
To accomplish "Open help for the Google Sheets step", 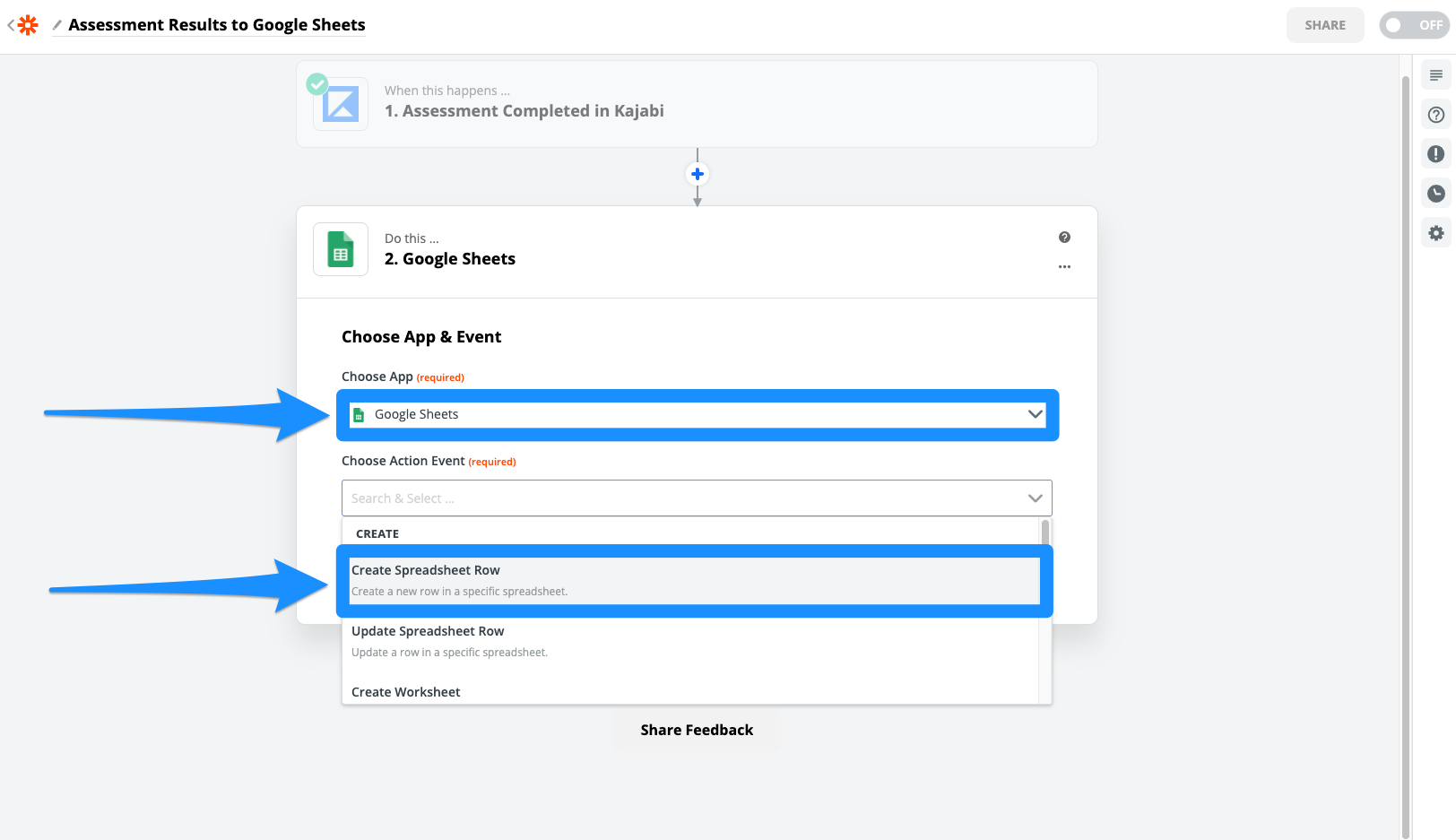I will pos(1064,237).
